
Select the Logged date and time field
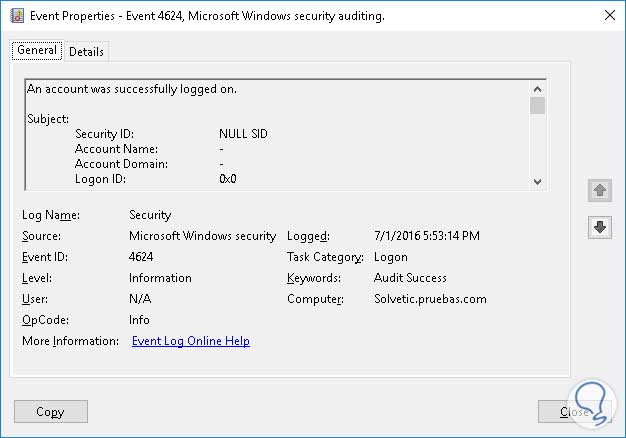click(x=427, y=236)
